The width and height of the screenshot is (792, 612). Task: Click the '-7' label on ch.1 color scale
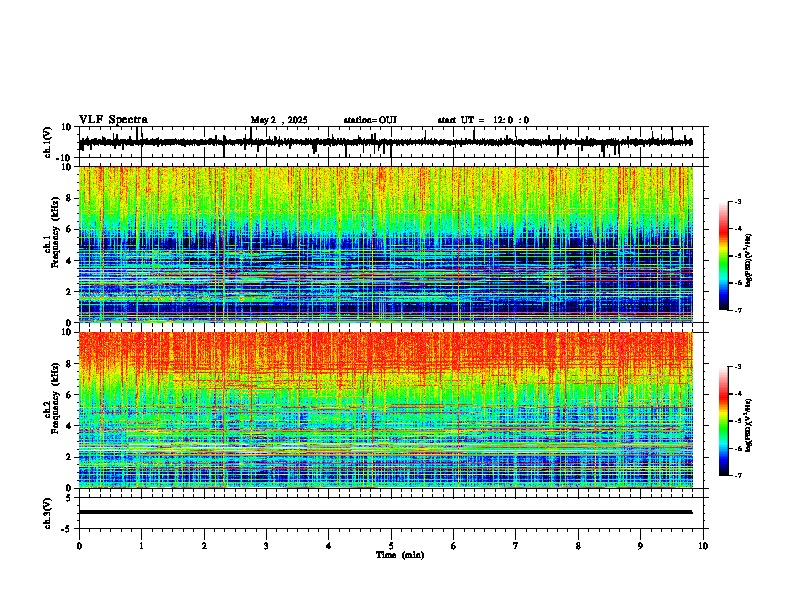[738, 310]
